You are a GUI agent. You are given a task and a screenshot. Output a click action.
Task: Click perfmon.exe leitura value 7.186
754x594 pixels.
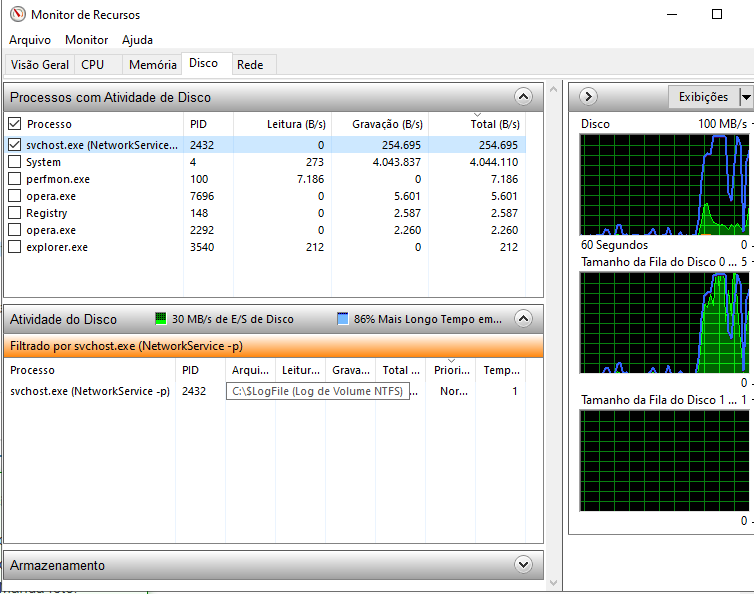click(x=310, y=179)
